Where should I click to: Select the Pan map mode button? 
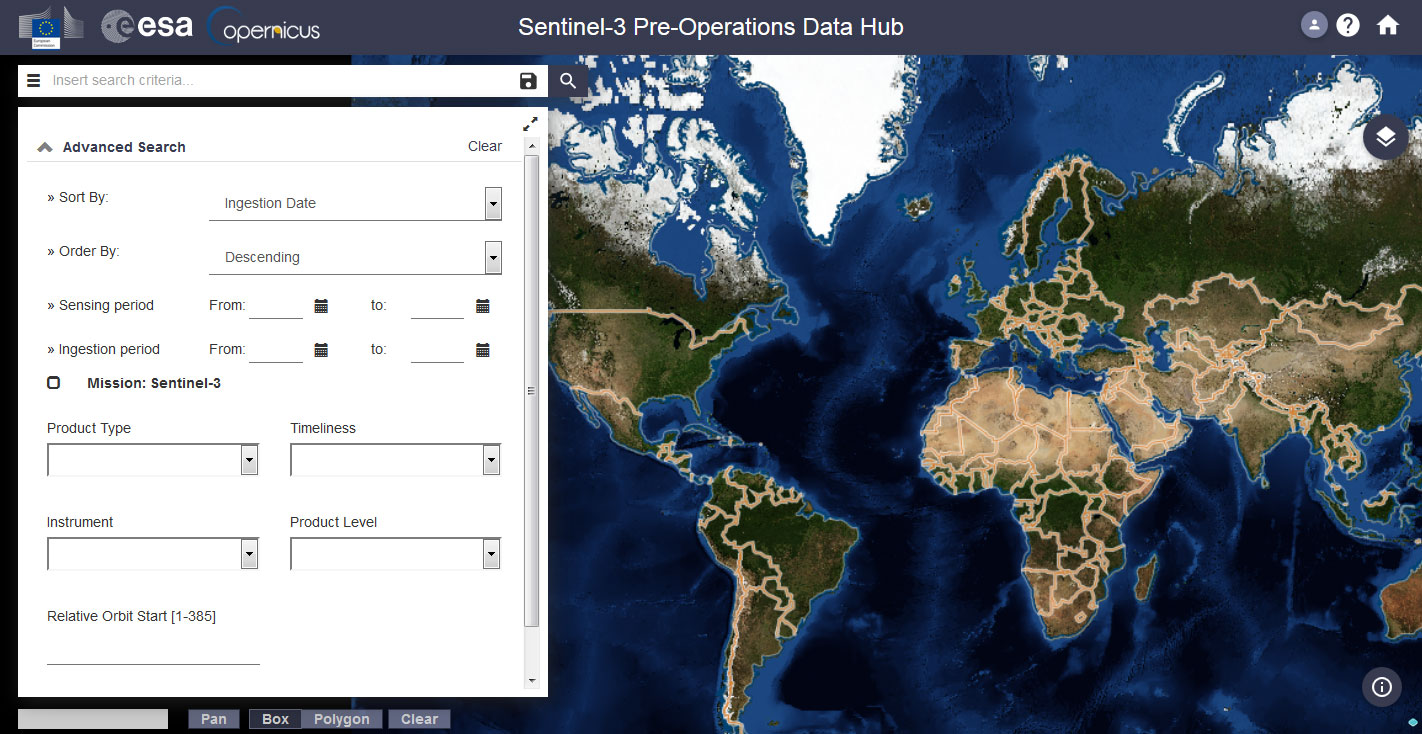pos(214,719)
